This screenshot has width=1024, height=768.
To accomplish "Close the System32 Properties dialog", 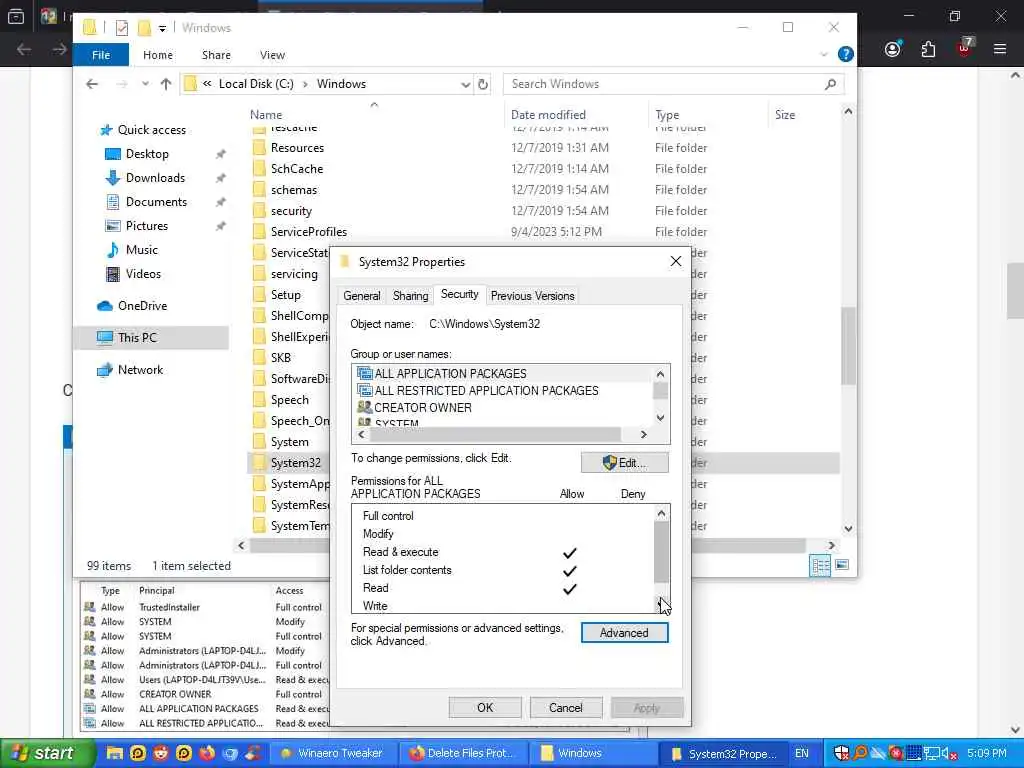I will click(676, 261).
